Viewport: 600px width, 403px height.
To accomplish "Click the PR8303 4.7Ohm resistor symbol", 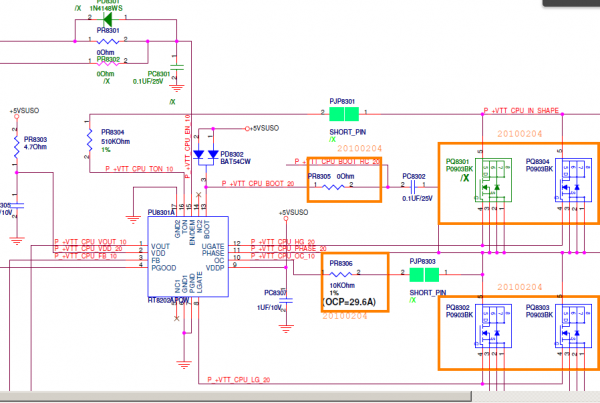I will click(16, 147).
